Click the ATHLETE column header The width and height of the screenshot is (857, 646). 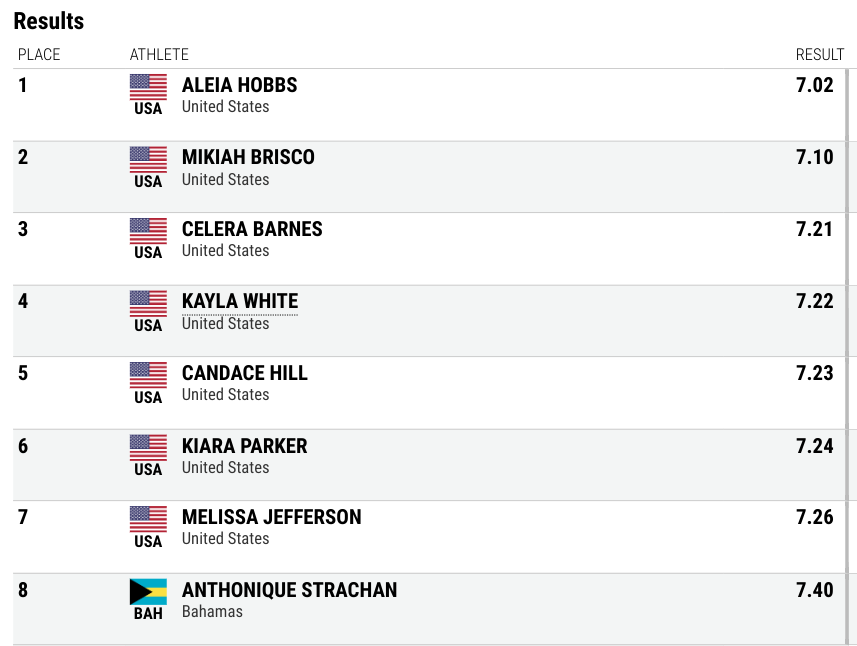click(159, 55)
